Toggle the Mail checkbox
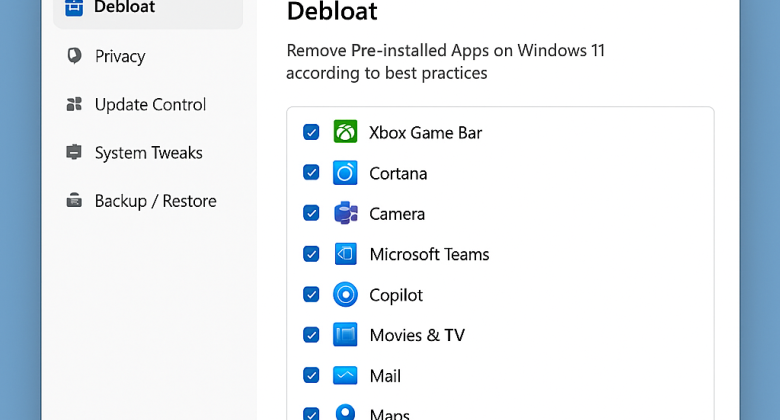Screen dimensions: 780x420 (x=311, y=376)
